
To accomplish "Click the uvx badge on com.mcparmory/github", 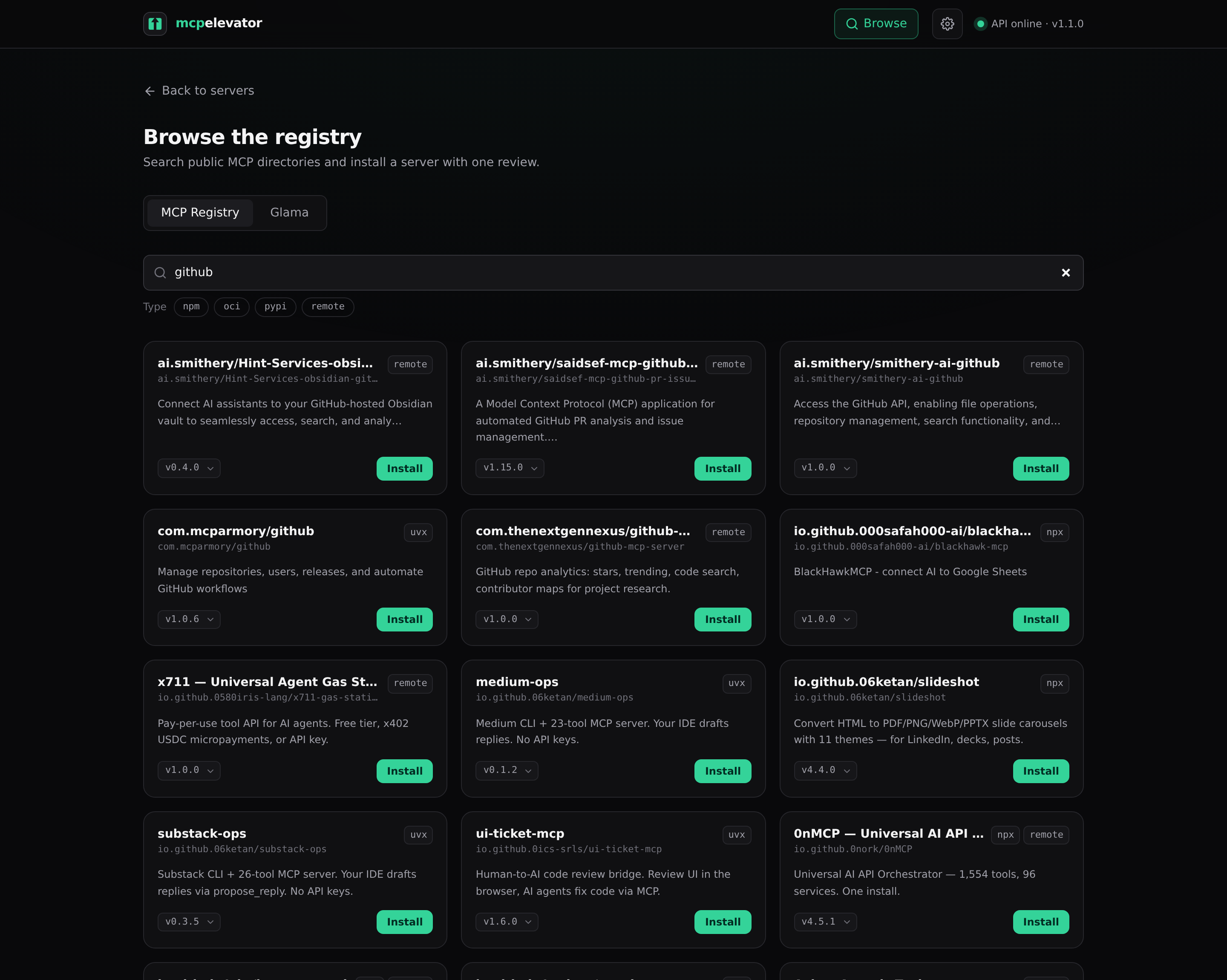I will (418, 533).
